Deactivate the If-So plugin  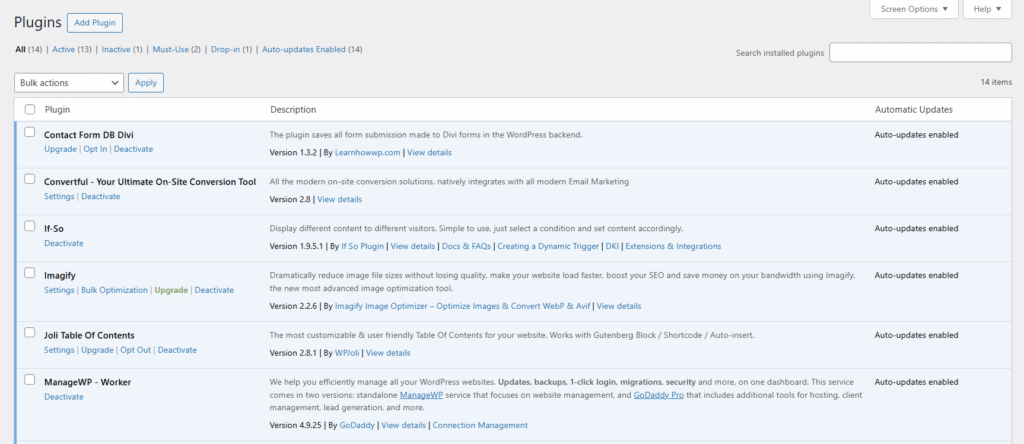pyautogui.click(x=64, y=243)
